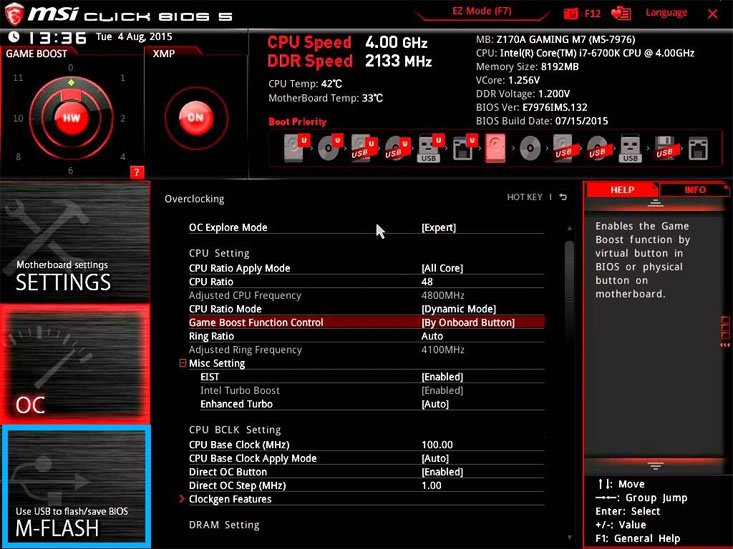Click the F12 screenshot label
The image size is (733, 549).
(592, 14)
